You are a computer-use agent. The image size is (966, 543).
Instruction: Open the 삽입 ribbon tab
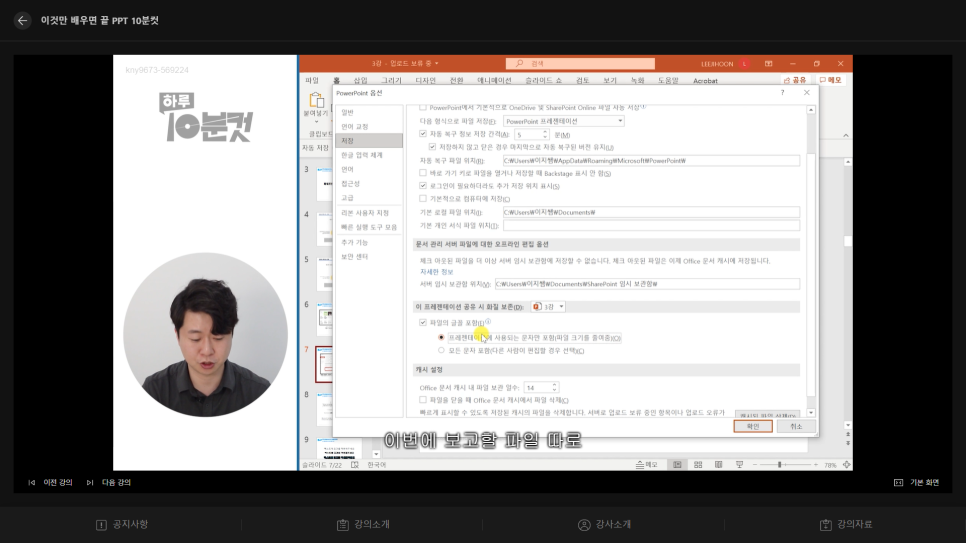click(x=360, y=81)
